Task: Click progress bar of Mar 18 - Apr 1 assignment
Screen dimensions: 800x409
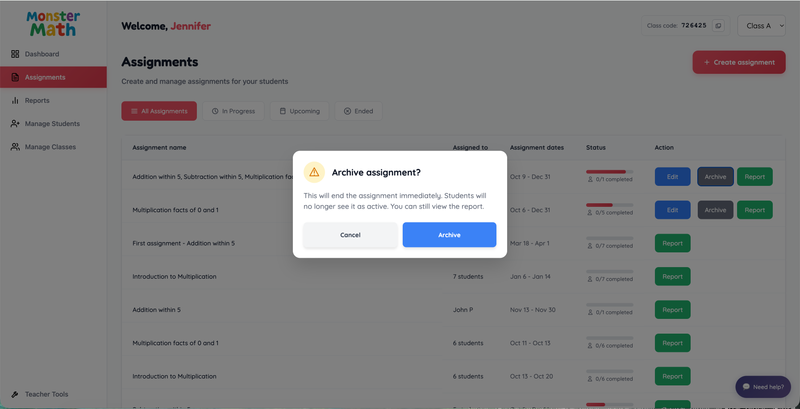Action: (x=610, y=238)
